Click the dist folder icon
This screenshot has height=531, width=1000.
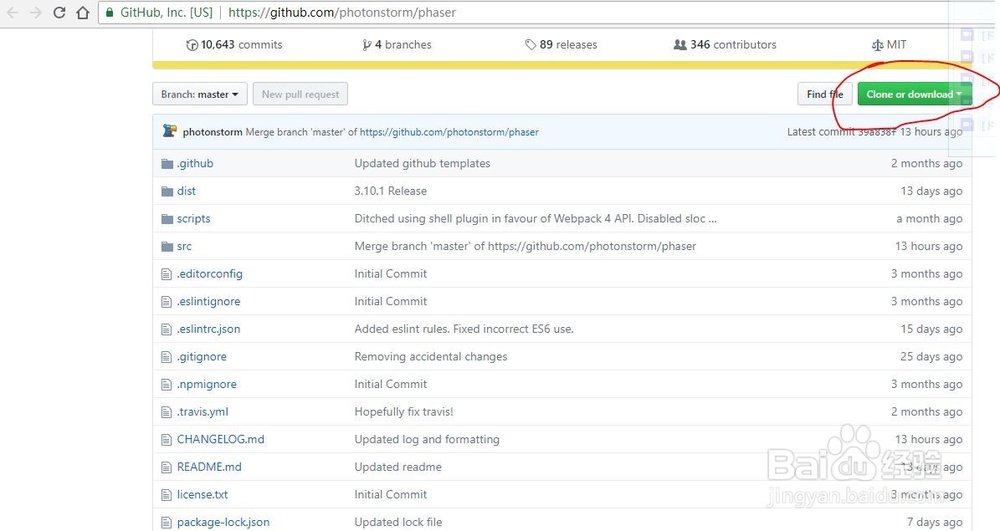[x=167, y=191]
